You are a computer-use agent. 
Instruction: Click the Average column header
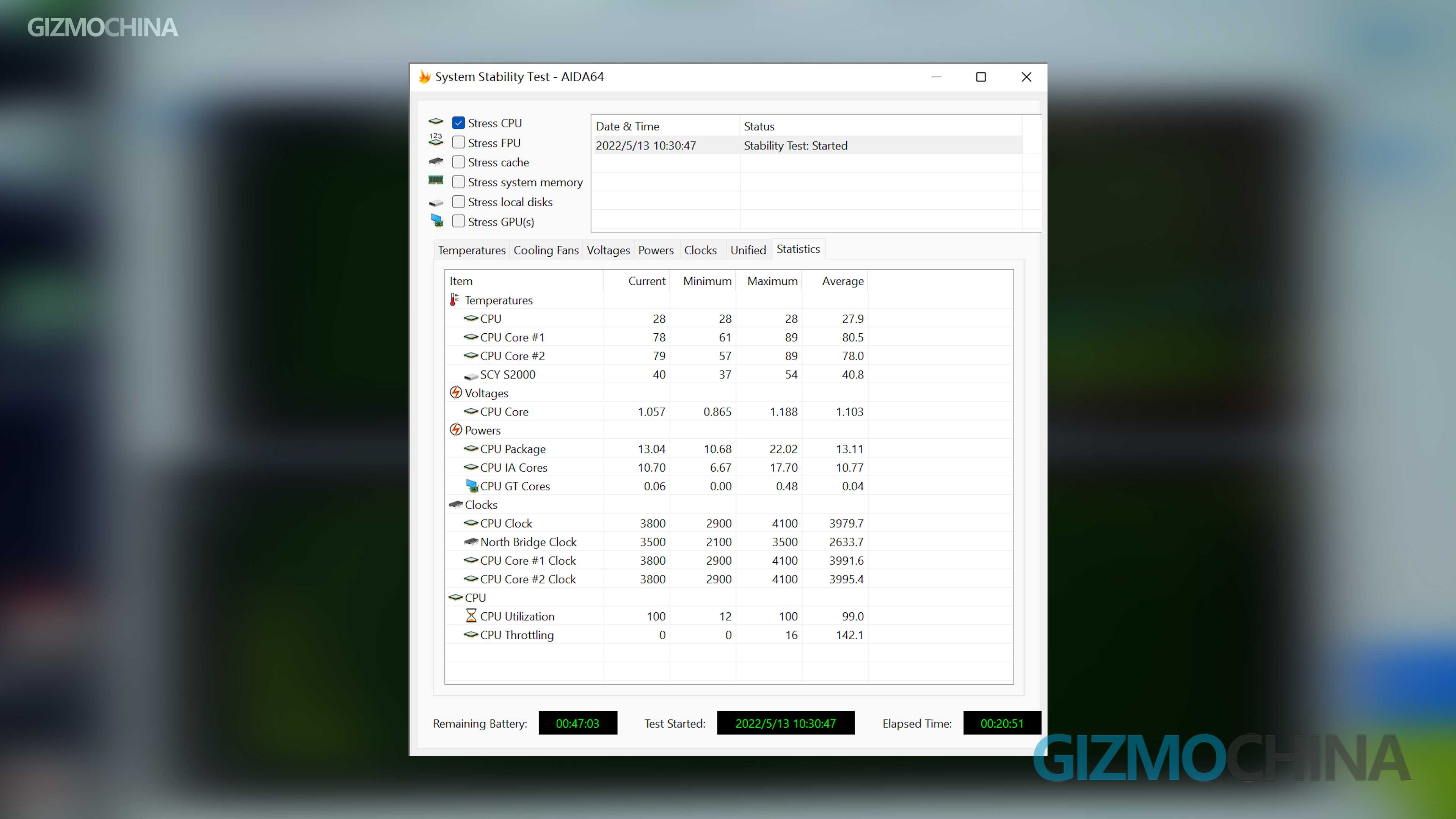point(842,281)
